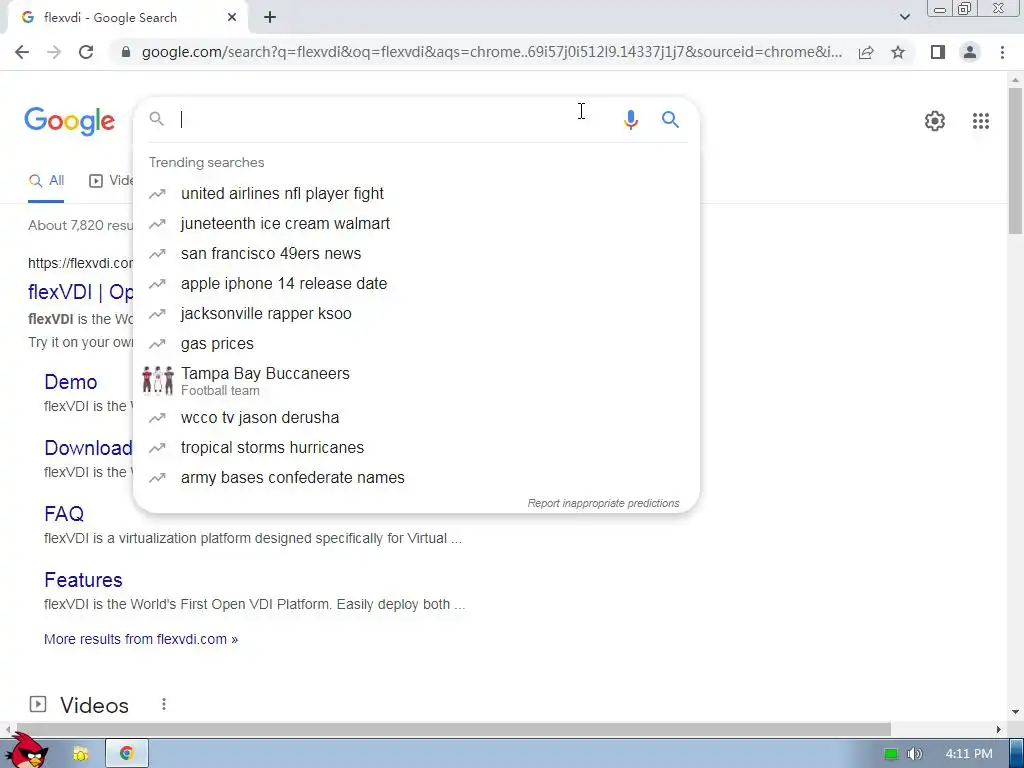Click the Chrome taskbar button
Screen dimensions: 1024x768
[127, 754]
